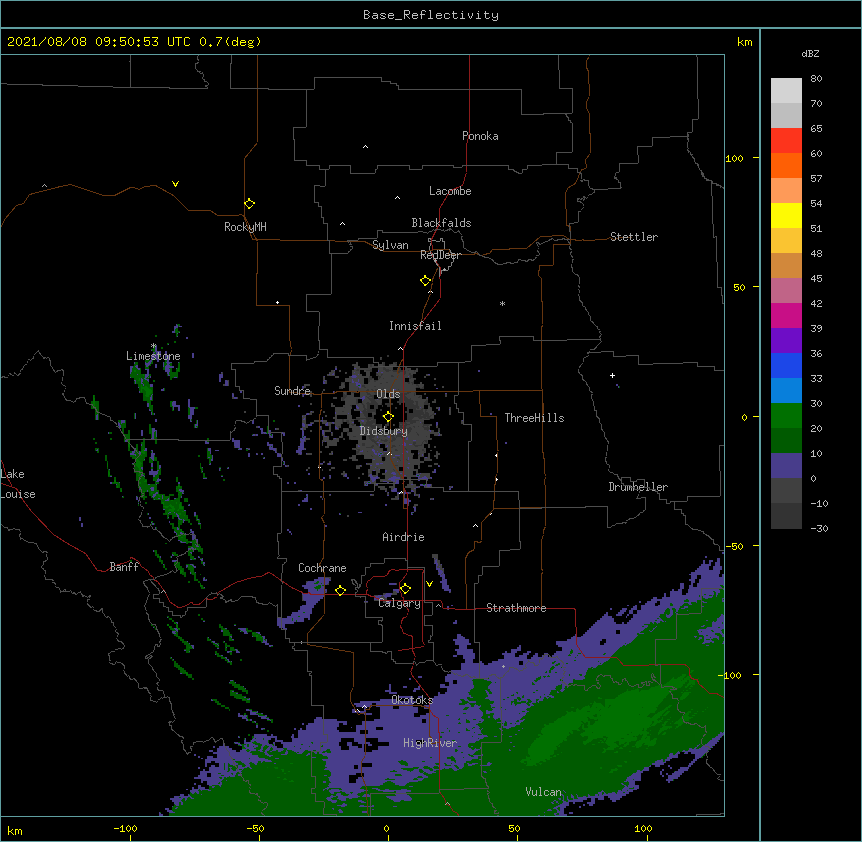Click the Ponoka city label
This screenshot has height=842, width=862.
tap(480, 136)
